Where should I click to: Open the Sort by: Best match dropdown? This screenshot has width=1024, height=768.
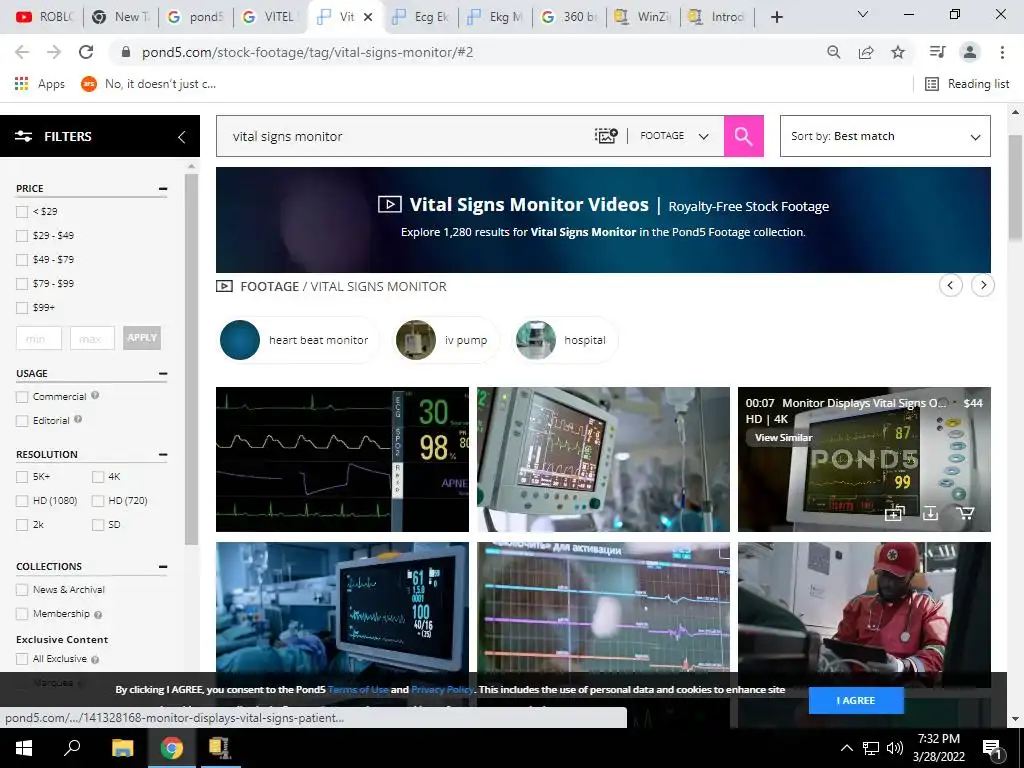[x=885, y=136]
